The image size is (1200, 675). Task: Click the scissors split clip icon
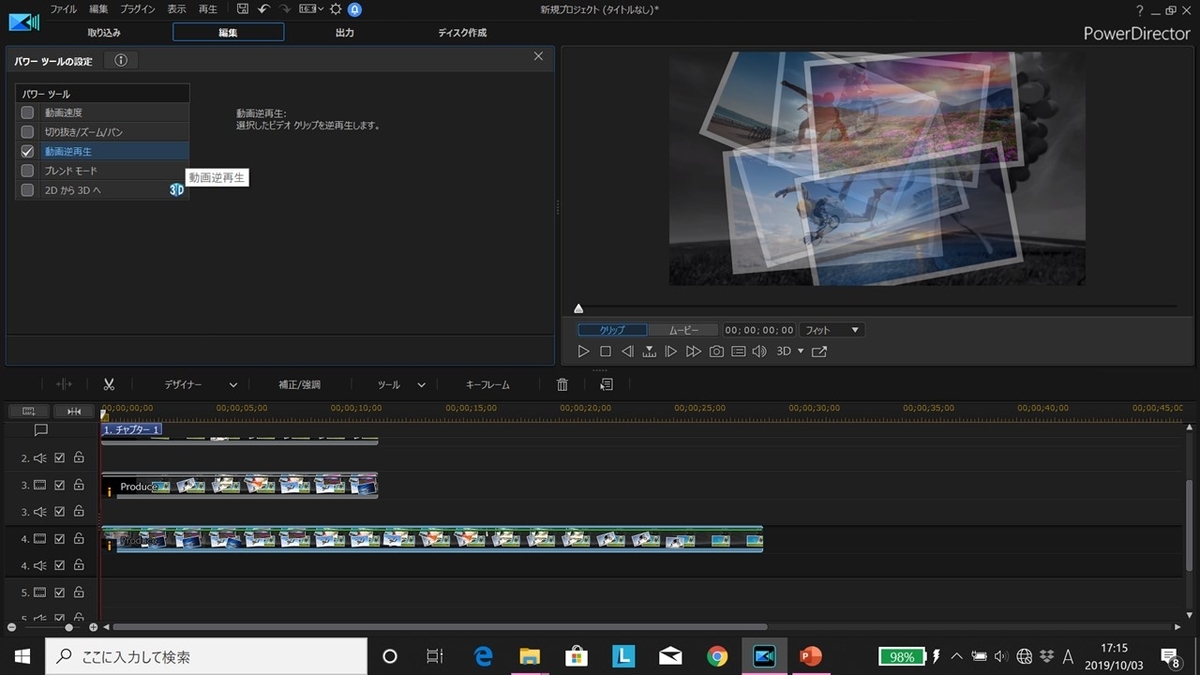109,384
